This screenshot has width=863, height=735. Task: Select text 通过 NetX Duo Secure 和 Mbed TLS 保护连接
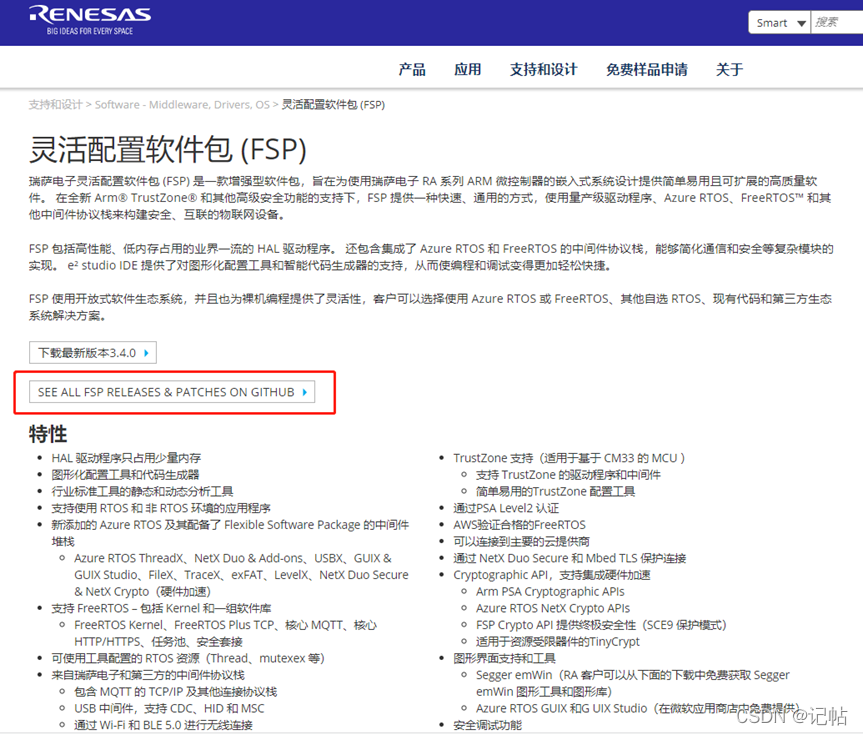pos(570,558)
